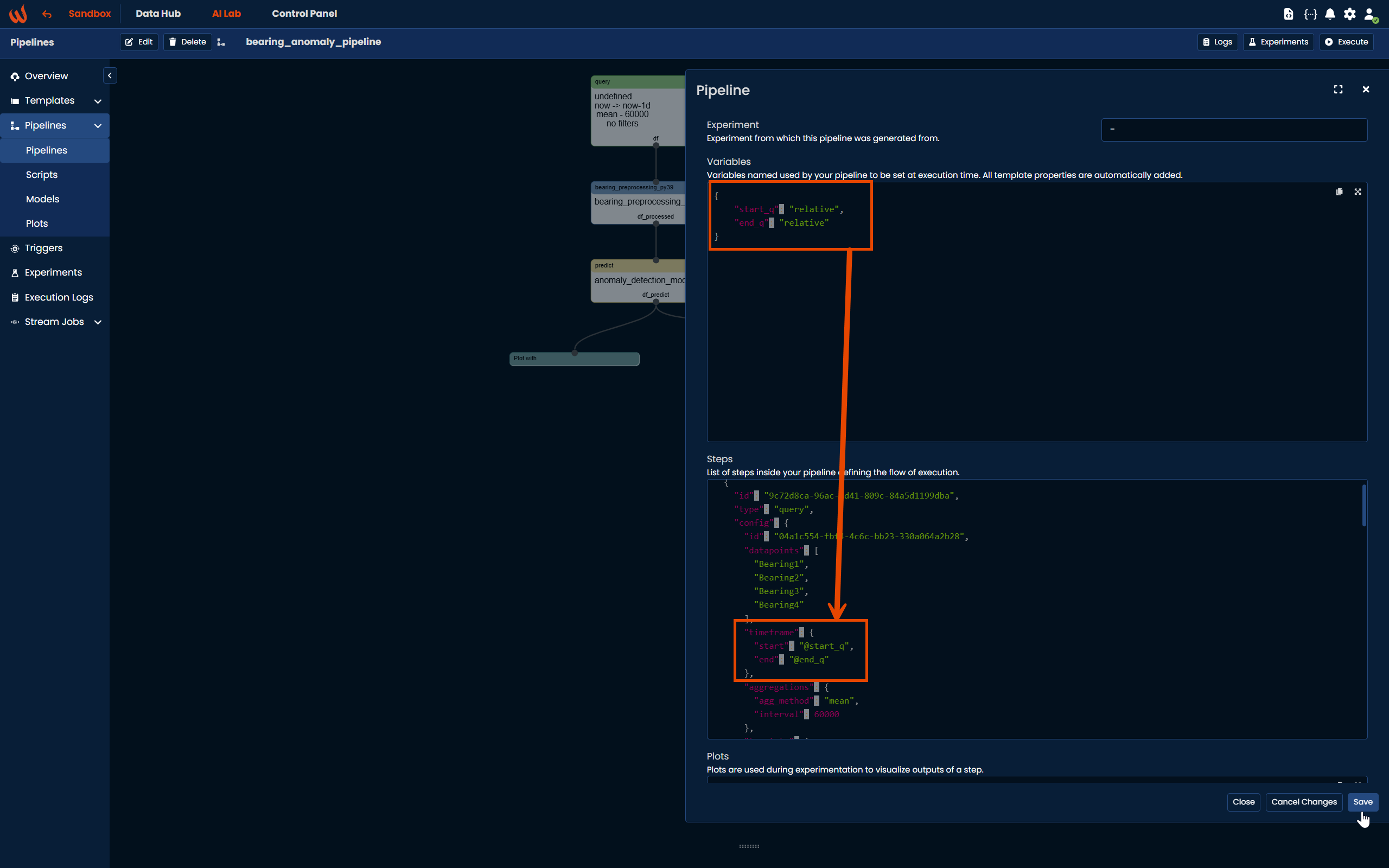
Task: Open the settings gear icon
Action: coord(1349,14)
